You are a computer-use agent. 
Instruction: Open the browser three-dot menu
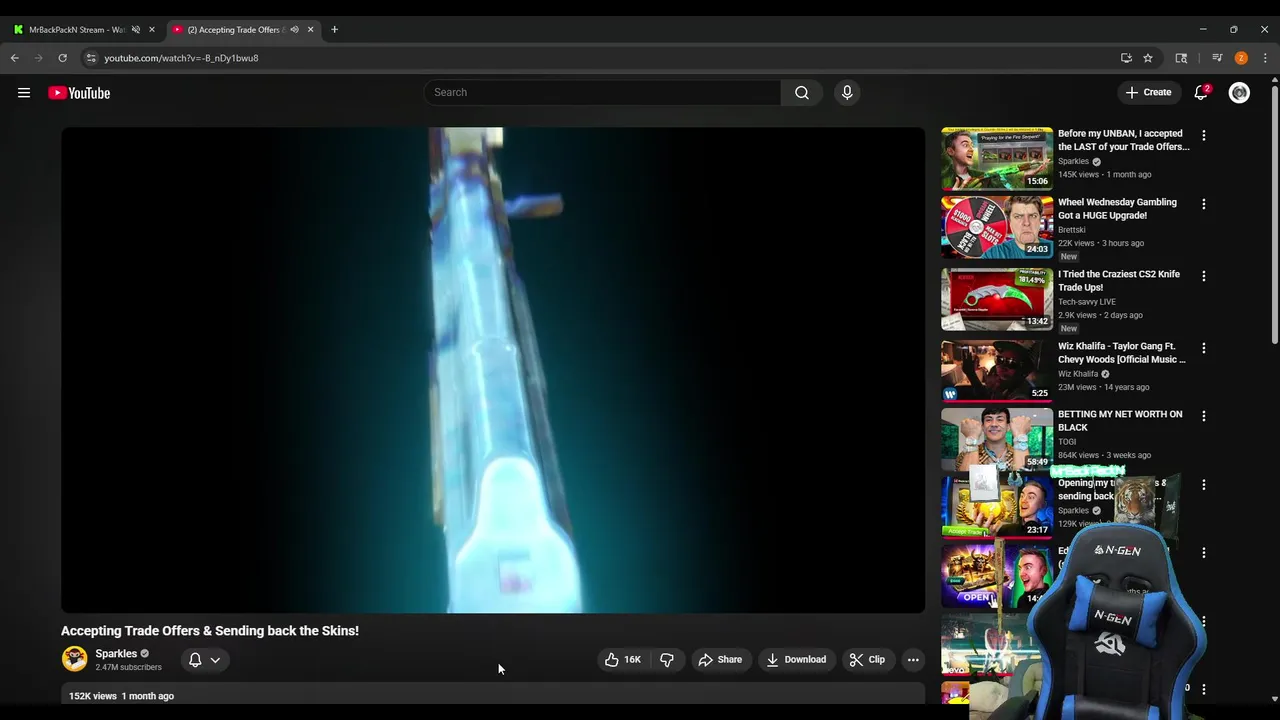pos(1265,58)
